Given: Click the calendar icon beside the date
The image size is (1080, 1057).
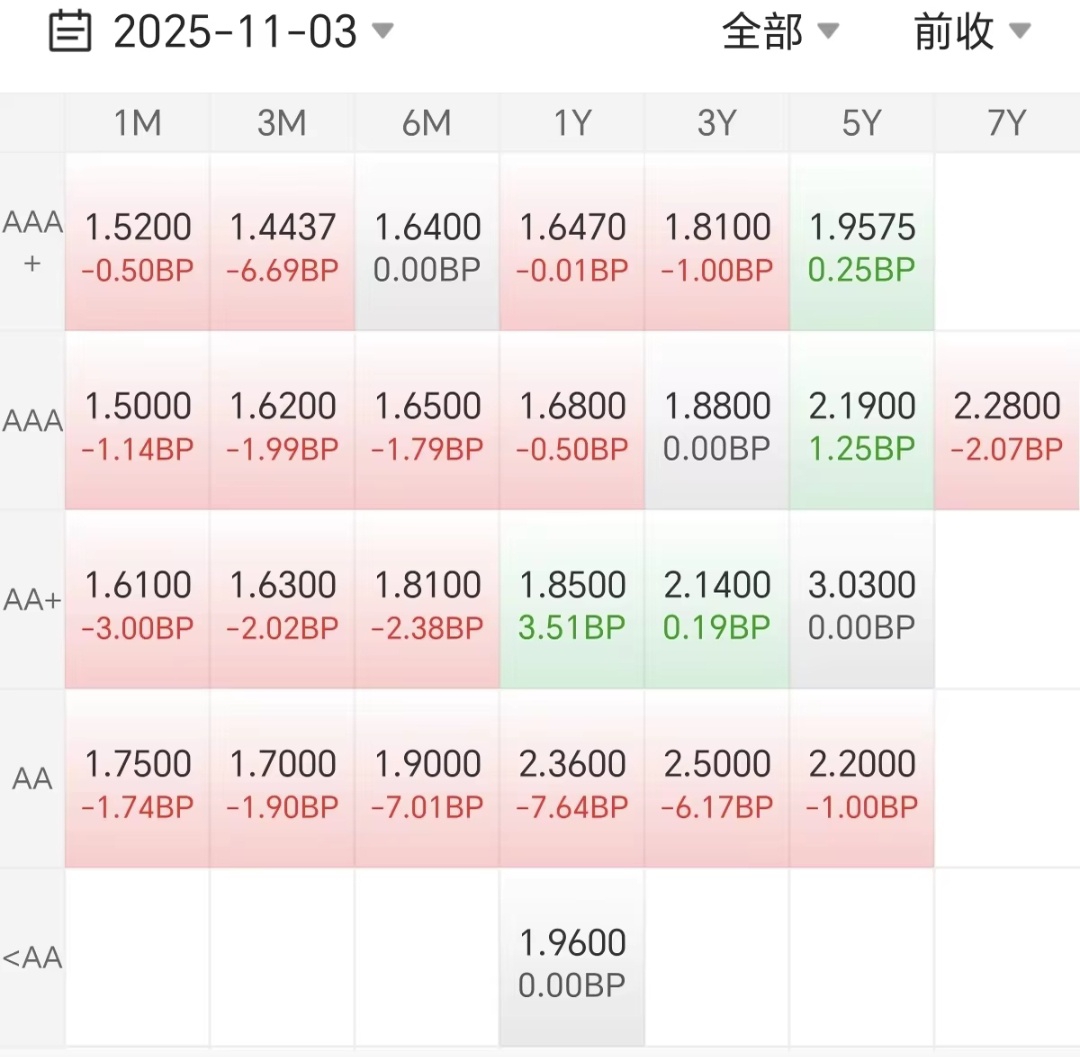Looking at the screenshot, I should (70, 32).
